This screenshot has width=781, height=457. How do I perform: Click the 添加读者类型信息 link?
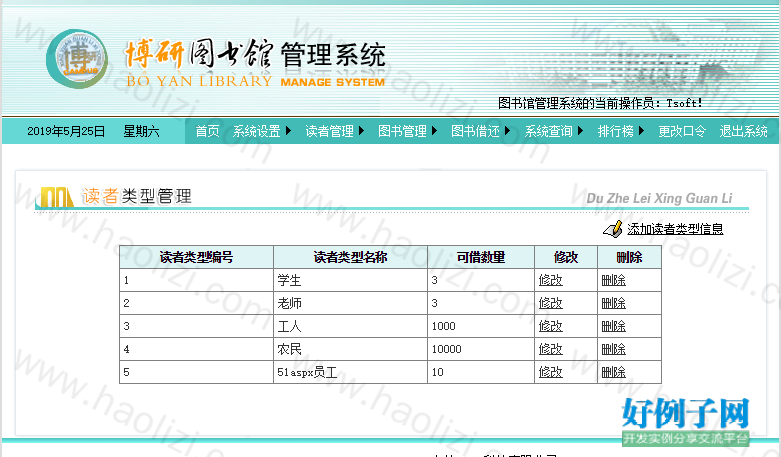pyautogui.click(x=675, y=229)
